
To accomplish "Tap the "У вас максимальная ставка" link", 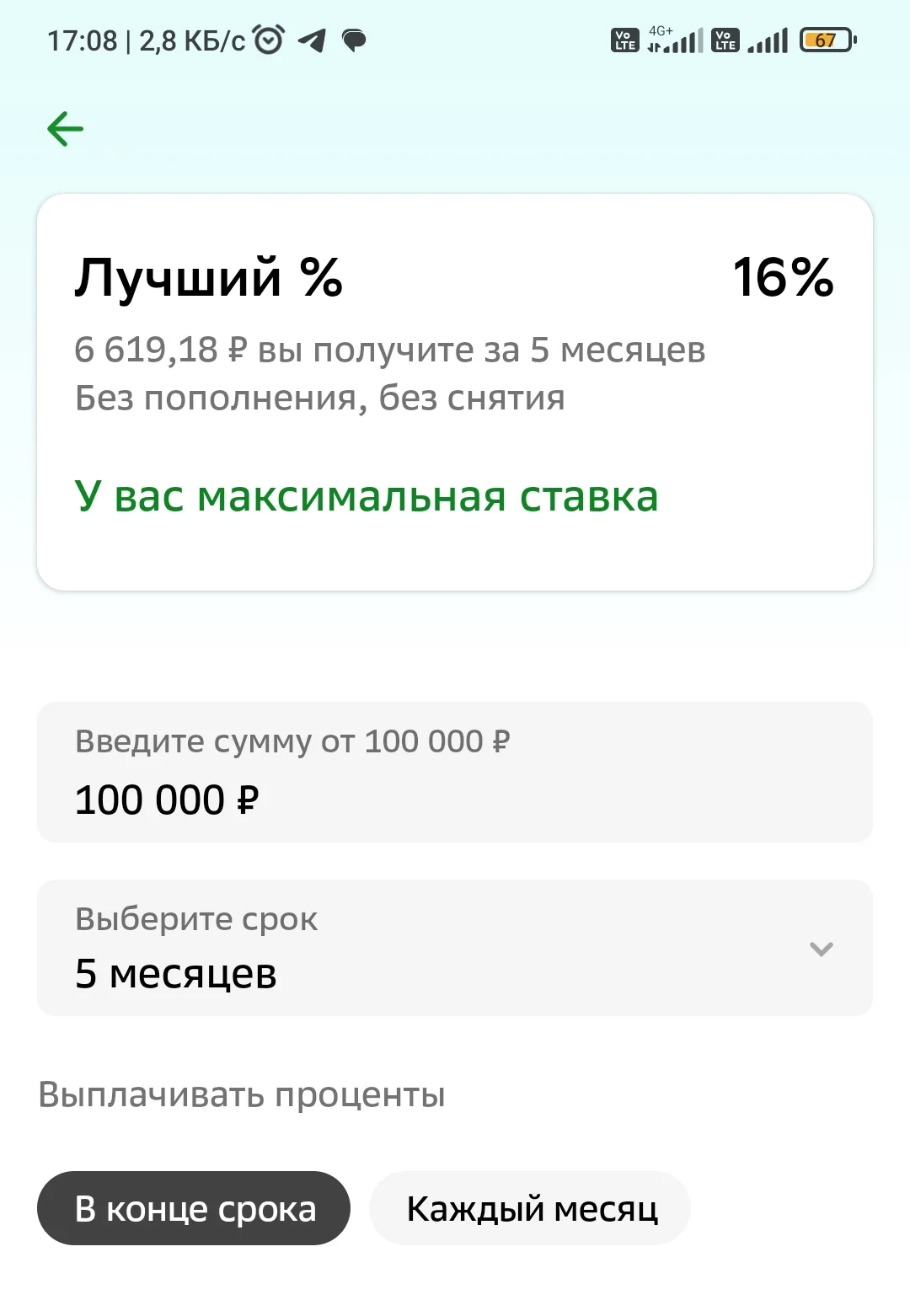I will (x=367, y=496).
